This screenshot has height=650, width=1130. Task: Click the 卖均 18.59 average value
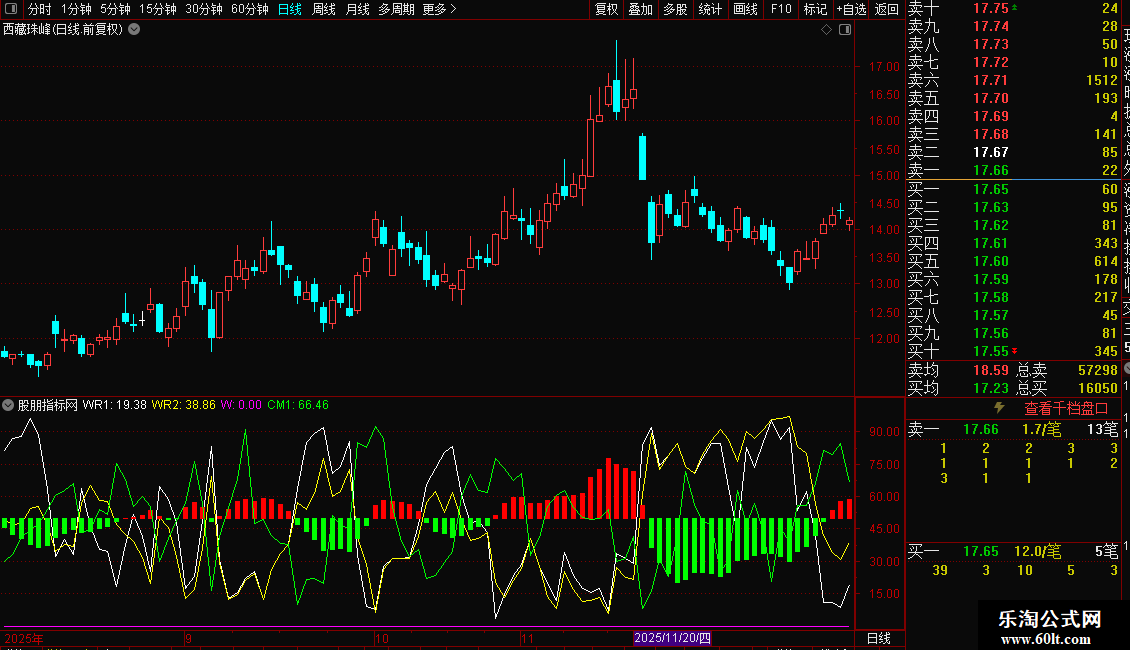991,370
